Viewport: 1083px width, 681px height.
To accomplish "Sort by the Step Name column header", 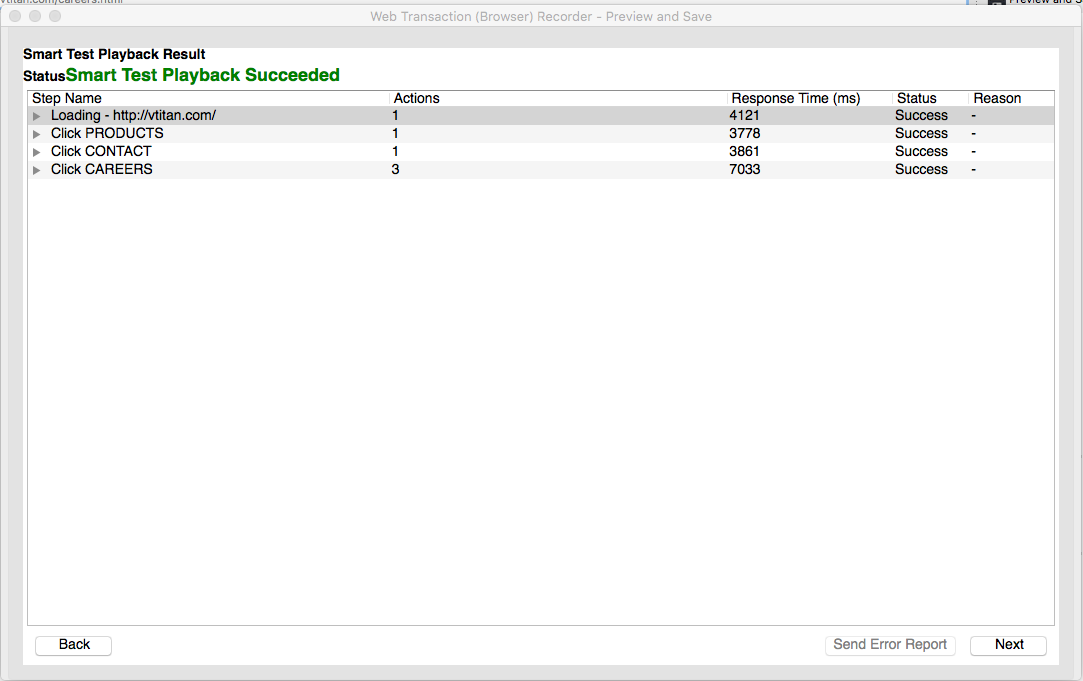I will [x=67, y=98].
